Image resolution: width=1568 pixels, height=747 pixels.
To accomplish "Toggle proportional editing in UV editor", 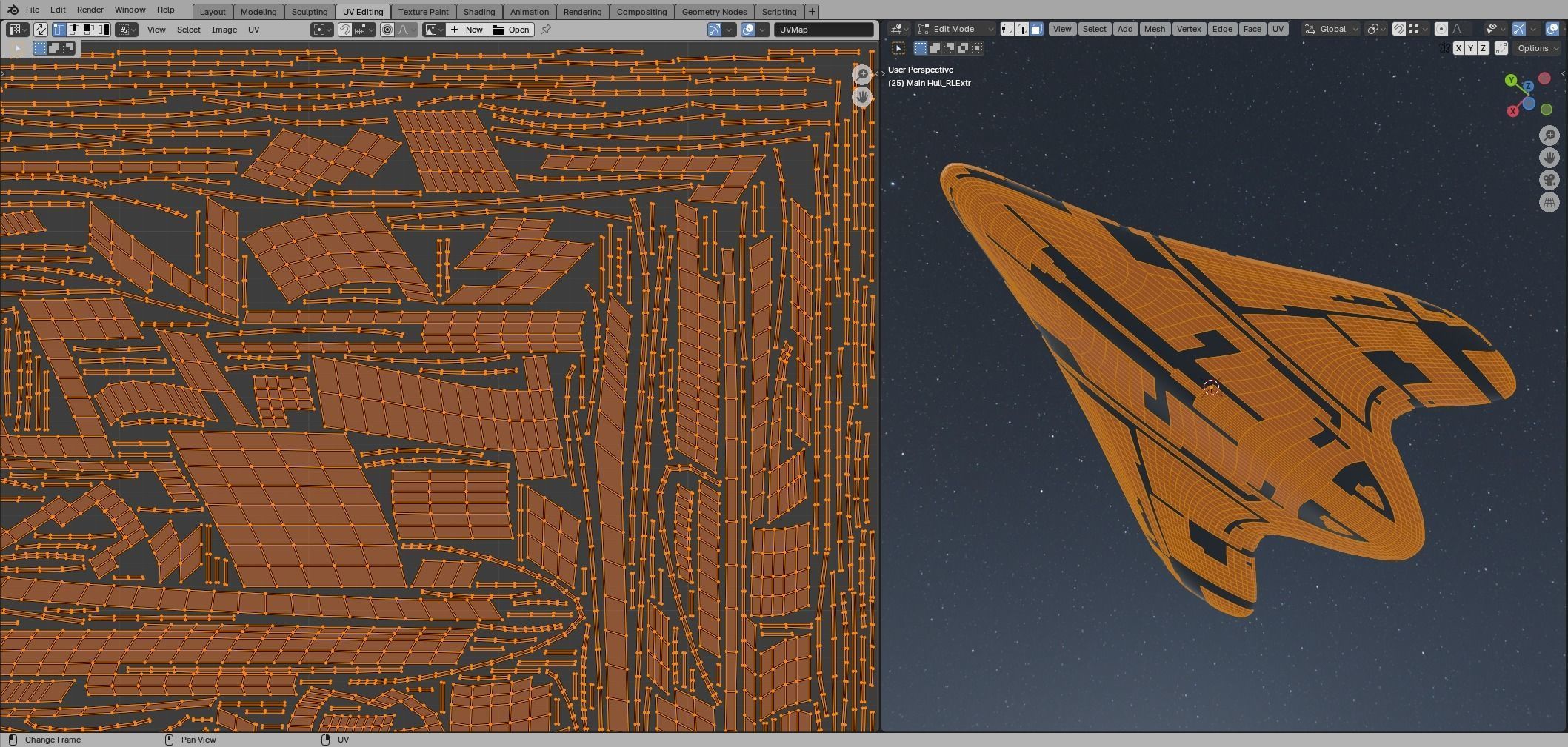I will [387, 30].
